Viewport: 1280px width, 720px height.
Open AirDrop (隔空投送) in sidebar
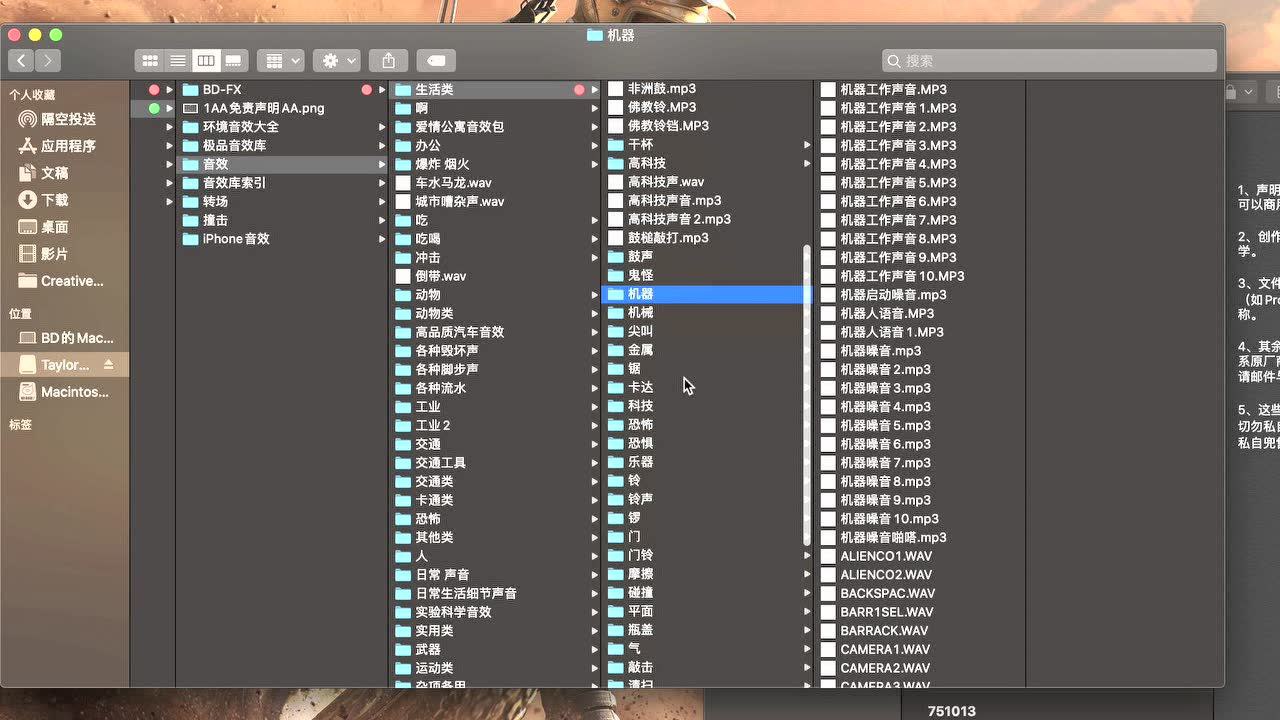[x=68, y=119]
